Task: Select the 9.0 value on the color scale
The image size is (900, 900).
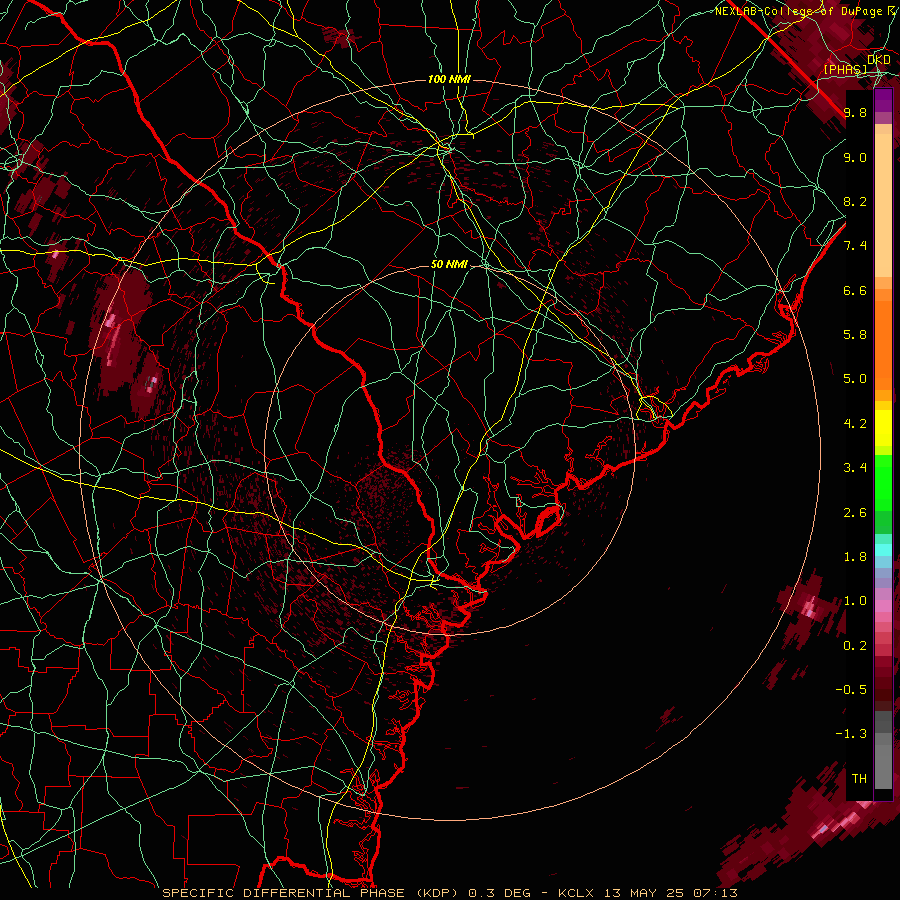Action: (855, 157)
